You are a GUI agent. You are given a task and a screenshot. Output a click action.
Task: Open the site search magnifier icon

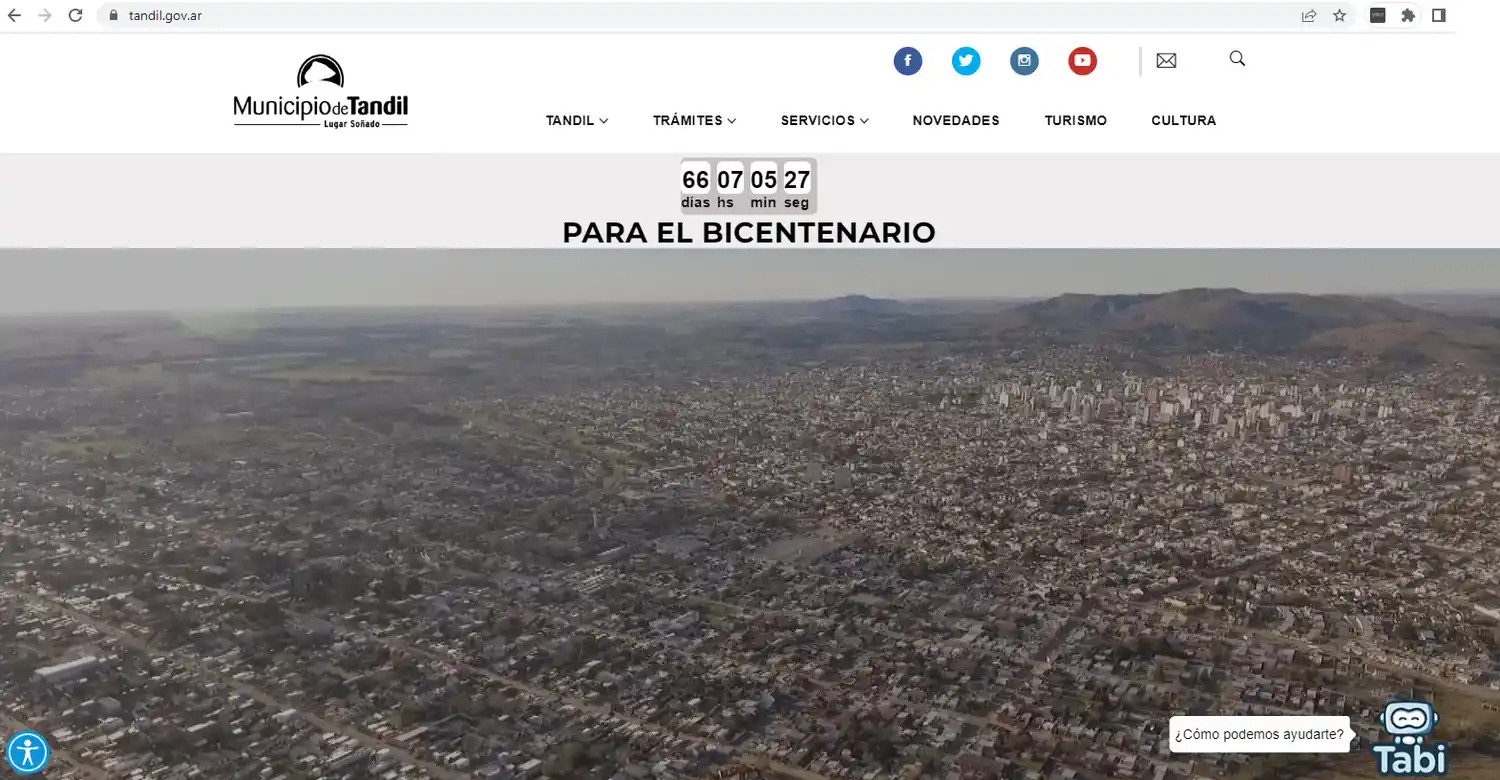(x=1237, y=59)
